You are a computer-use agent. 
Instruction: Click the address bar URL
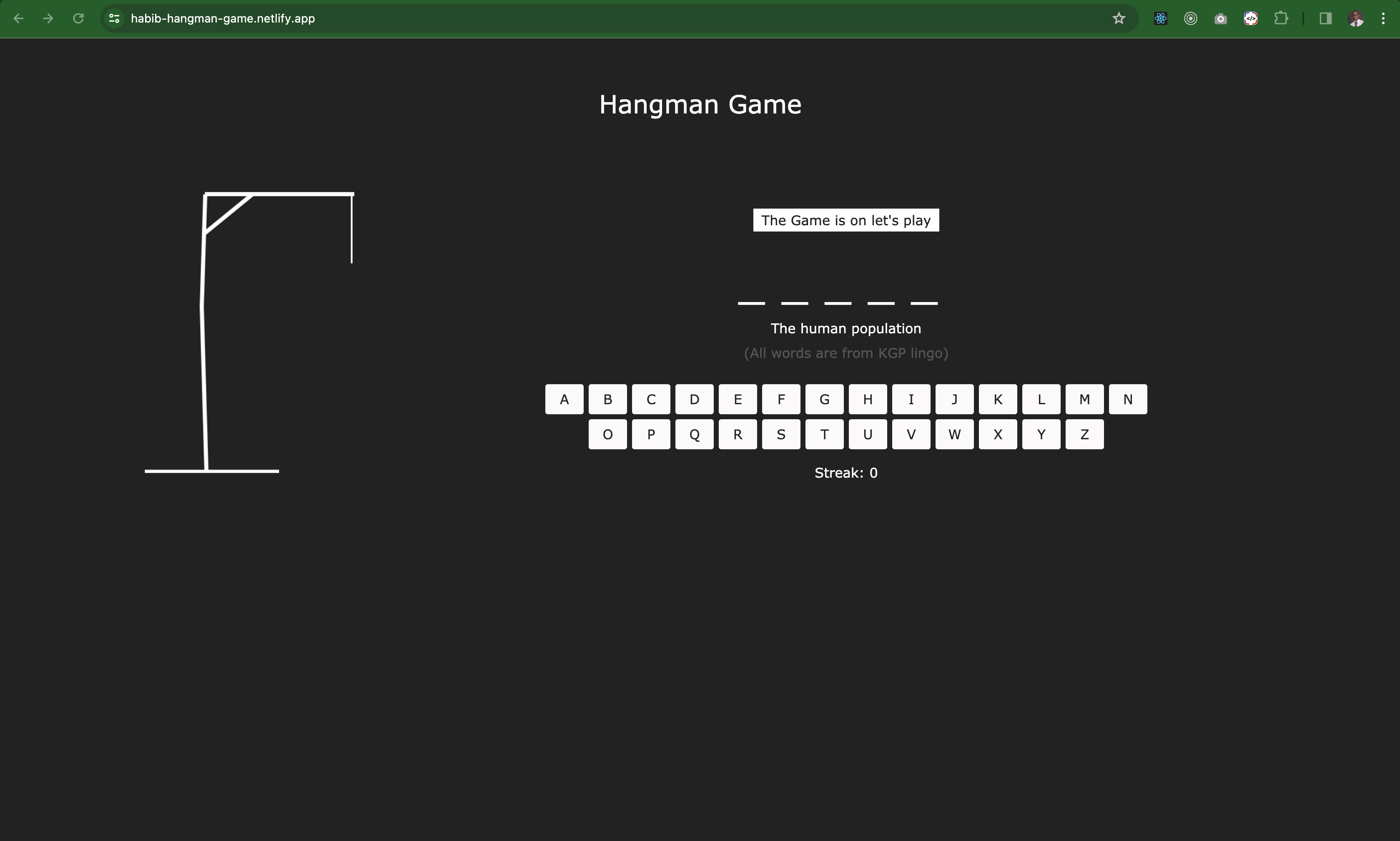pos(223,19)
